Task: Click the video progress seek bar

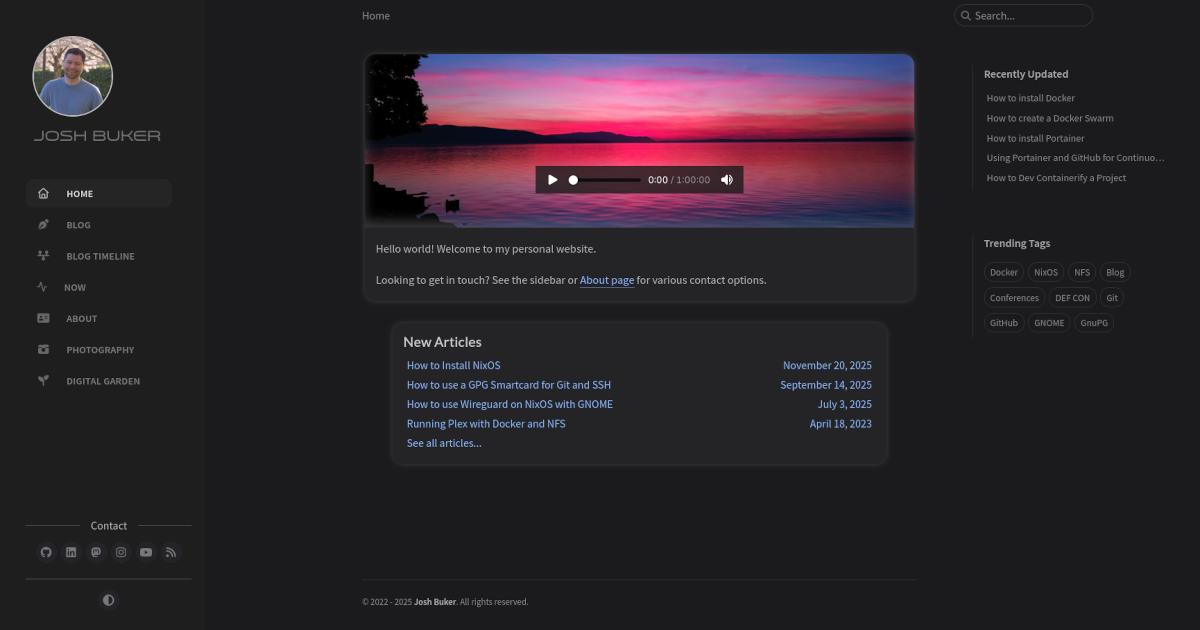Action: pos(605,179)
